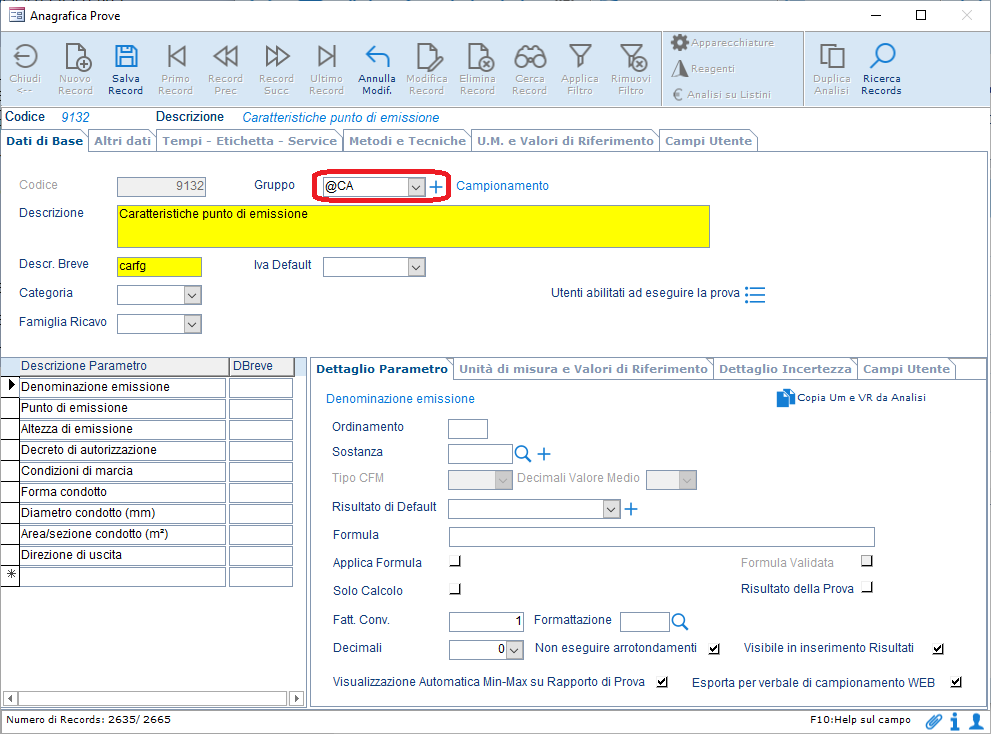
Task: Toggle Visibile in inserimento Risultati checkbox
Action: tap(938, 649)
